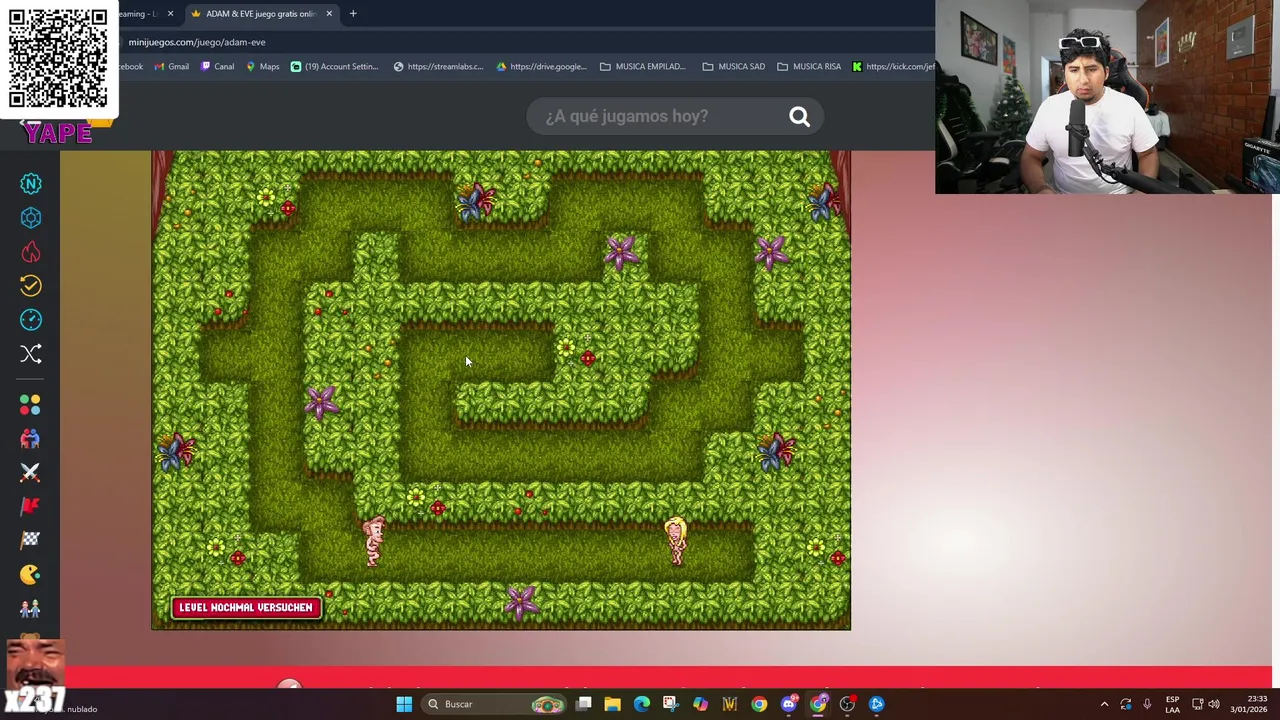The height and width of the screenshot is (720, 1280).
Task: Open the streamlabs bookmark
Action: pos(438,67)
